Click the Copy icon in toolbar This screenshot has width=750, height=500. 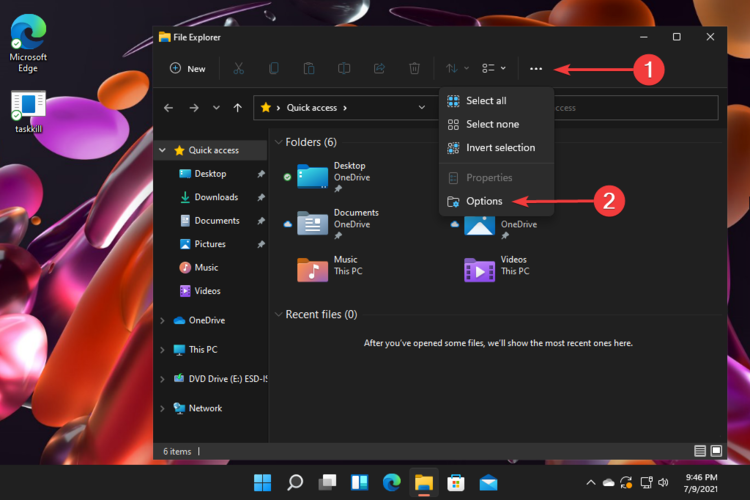click(x=273, y=68)
